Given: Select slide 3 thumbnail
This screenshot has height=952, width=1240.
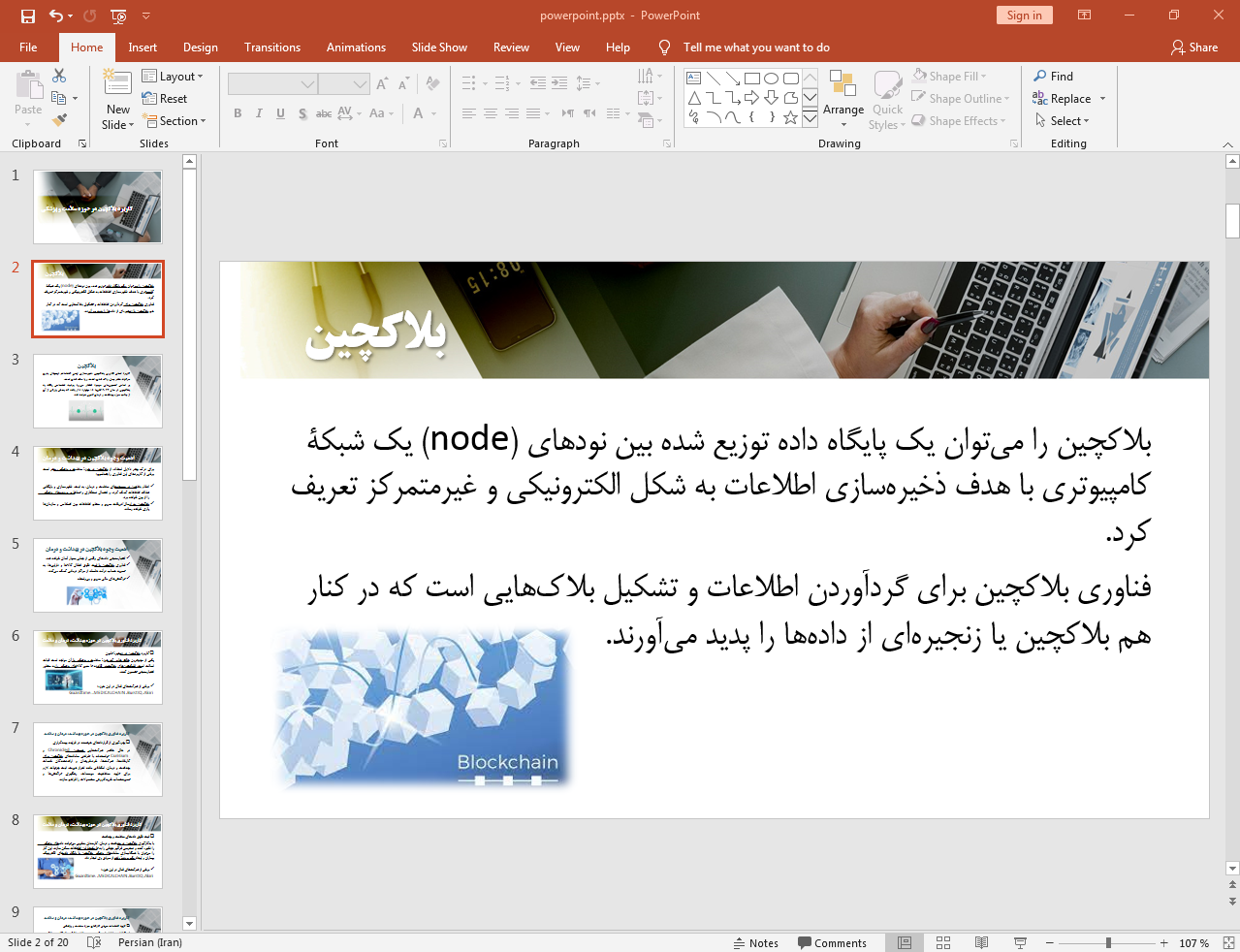Looking at the screenshot, I should (x=98, y=391).
